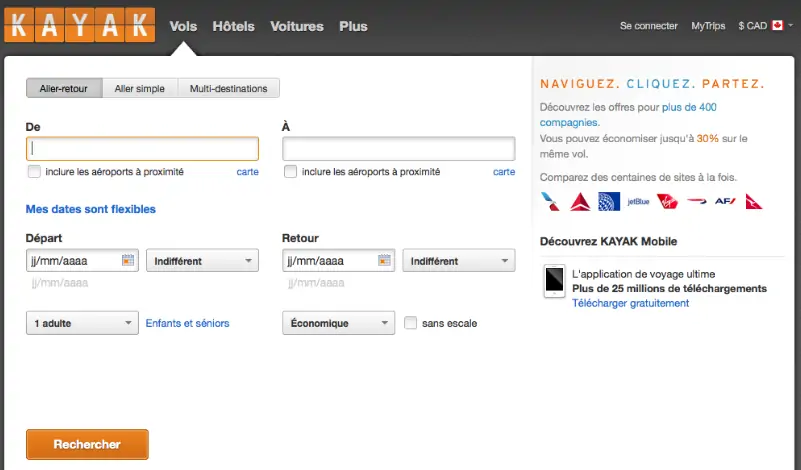The height and width of the screenshot is (470, 801).
Task: Check the sans escale option
Action: (x=411, y=323)
